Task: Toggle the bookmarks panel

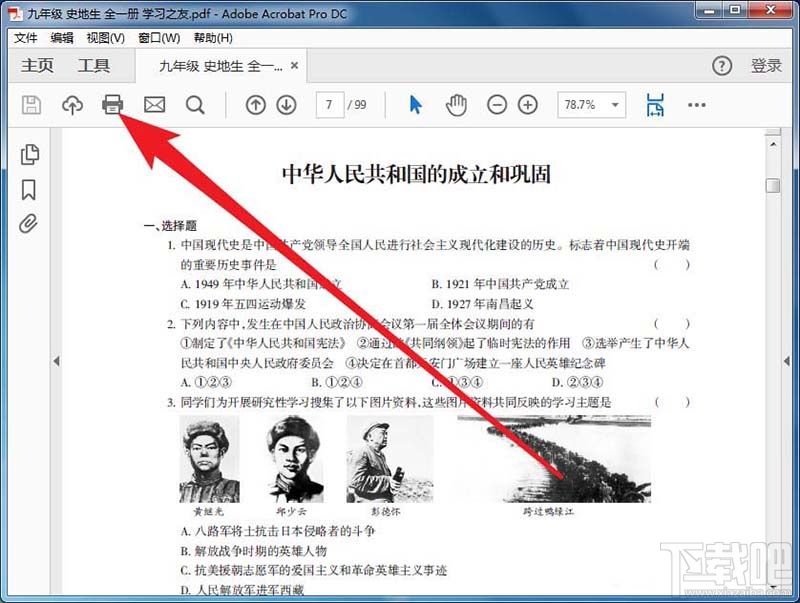Action: click(29, 189)
